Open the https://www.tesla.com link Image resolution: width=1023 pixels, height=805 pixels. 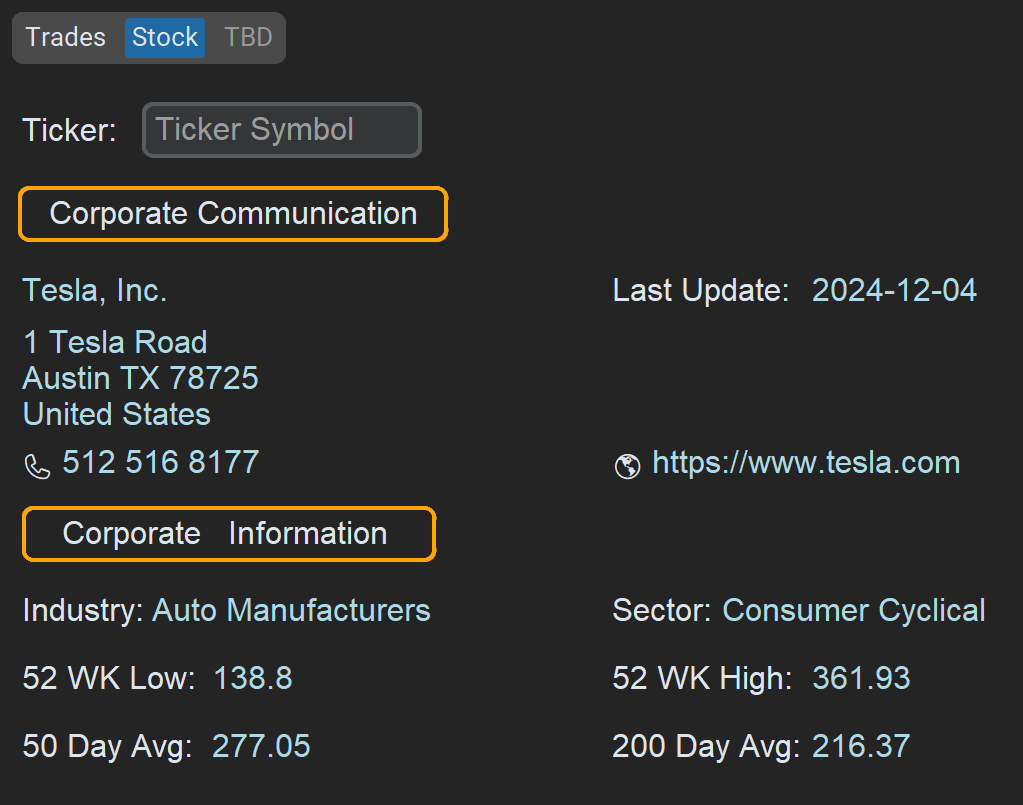point(805,463)
